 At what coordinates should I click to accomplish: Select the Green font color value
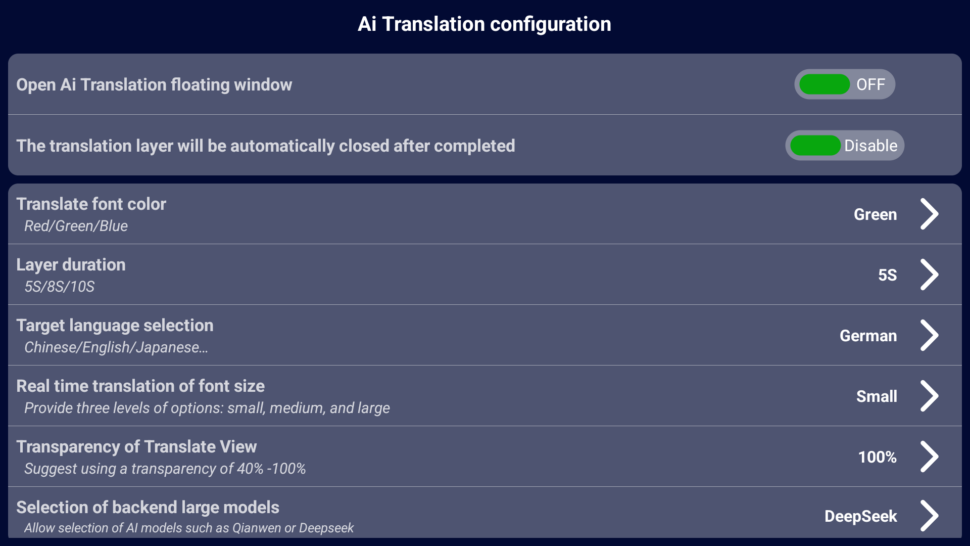(x=875, y=215)
